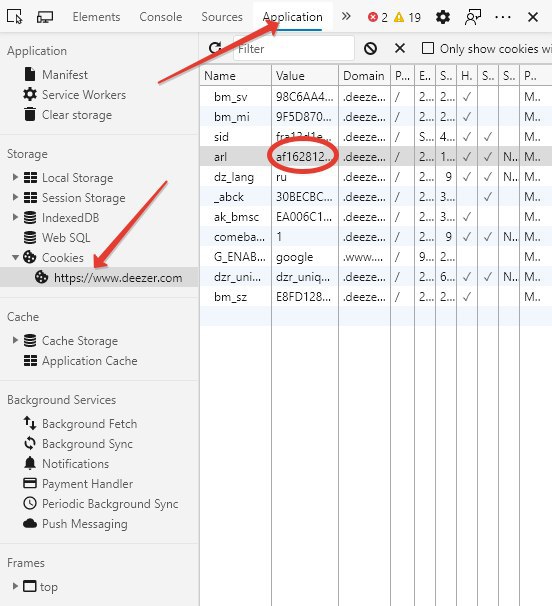Open Background Sync service
Screen dimensions: 552x606
pos(87,444)
